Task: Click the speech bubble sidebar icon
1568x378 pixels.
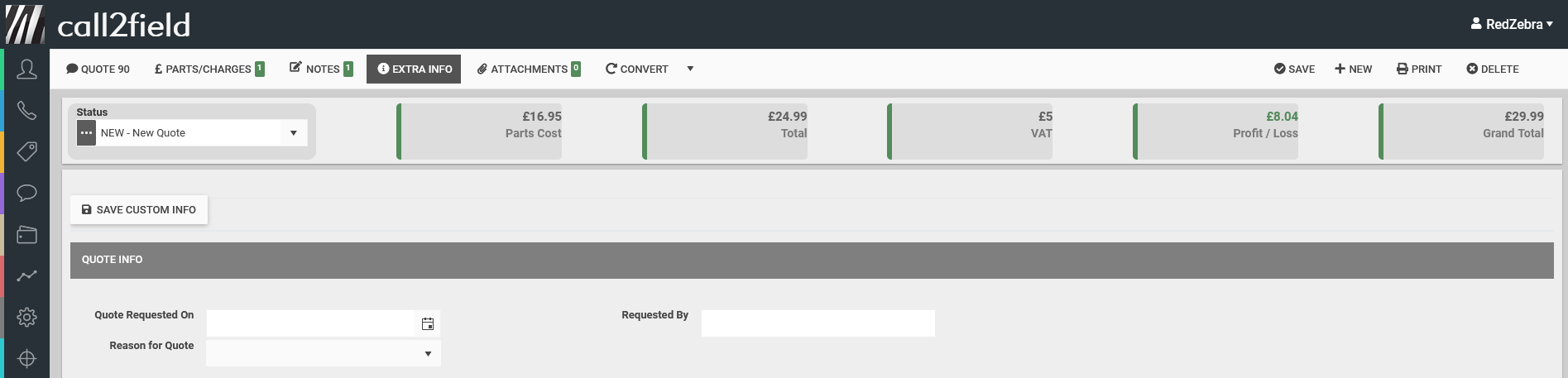Action: coord(26,194)
